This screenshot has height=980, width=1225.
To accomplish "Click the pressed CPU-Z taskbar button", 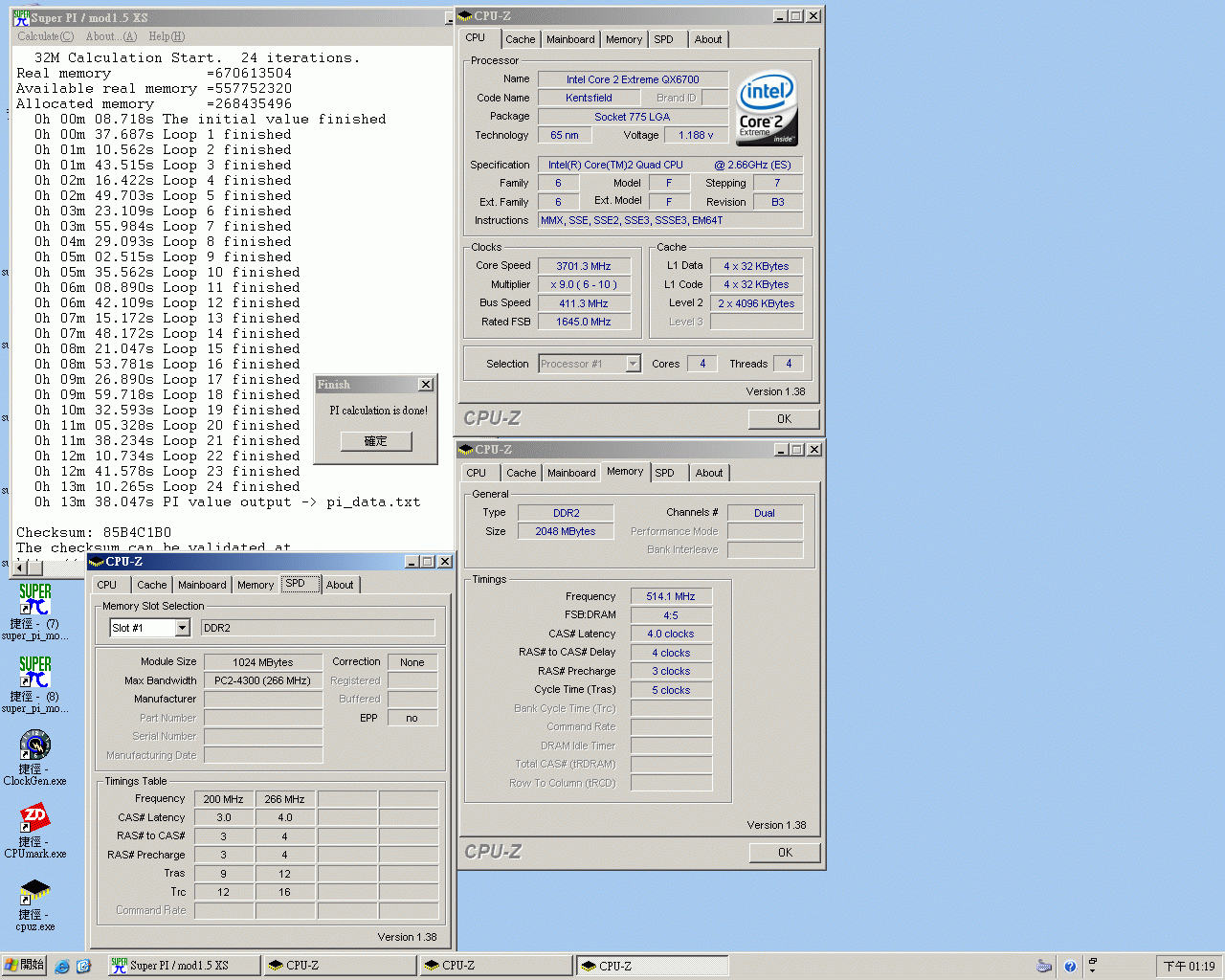I will point(652,966).
